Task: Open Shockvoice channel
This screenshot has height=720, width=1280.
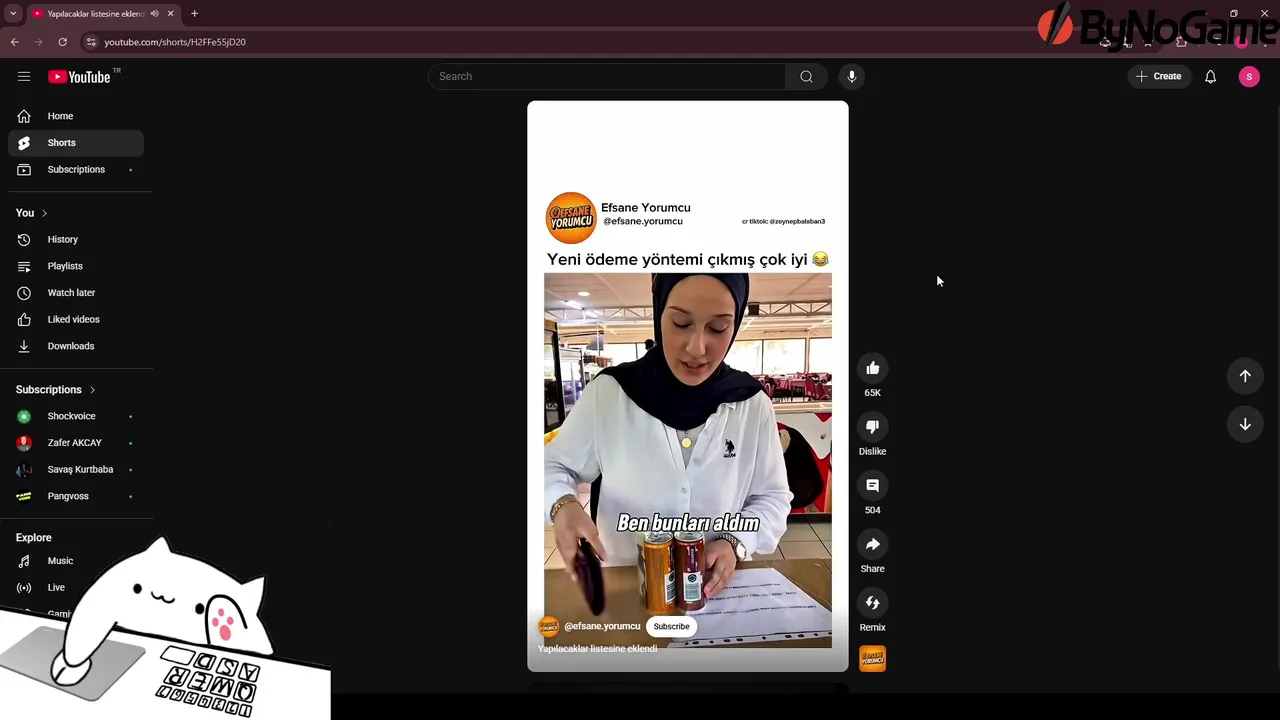Action: pos(76,416)
